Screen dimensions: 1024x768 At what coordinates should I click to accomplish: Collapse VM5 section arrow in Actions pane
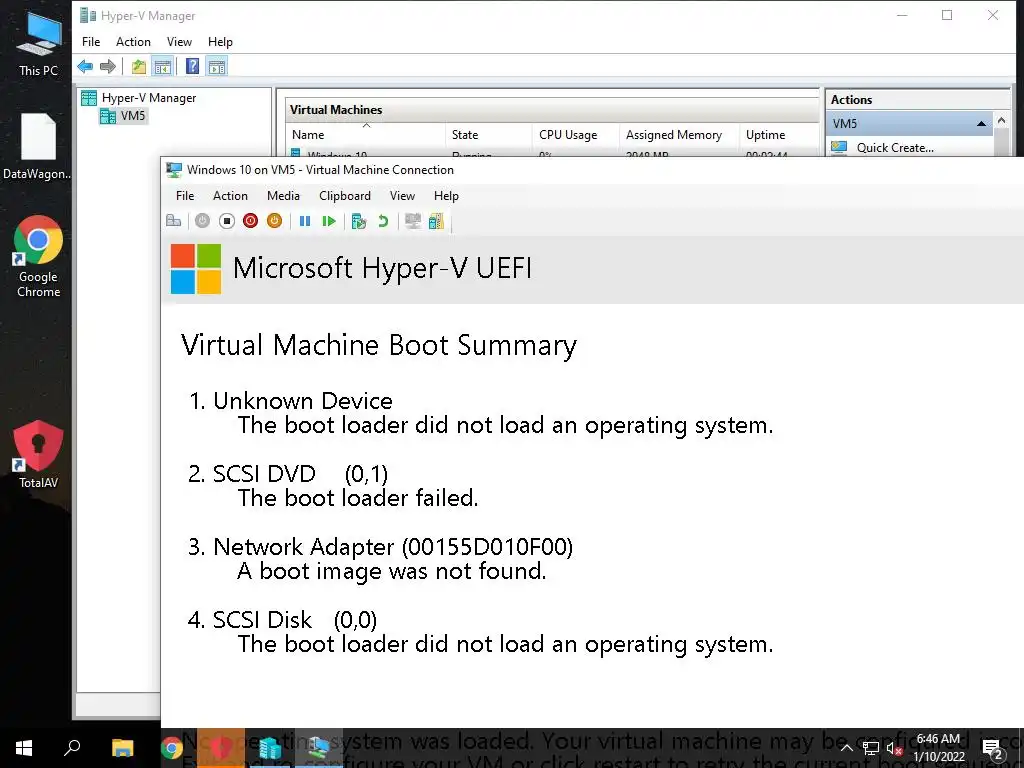[x=981, y=124]
